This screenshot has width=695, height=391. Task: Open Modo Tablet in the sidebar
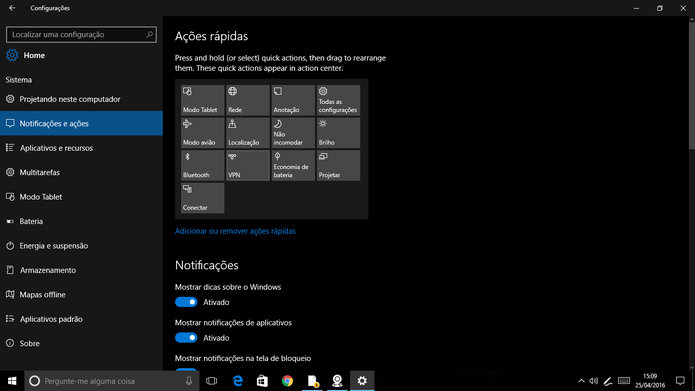[x=82, y=196]
